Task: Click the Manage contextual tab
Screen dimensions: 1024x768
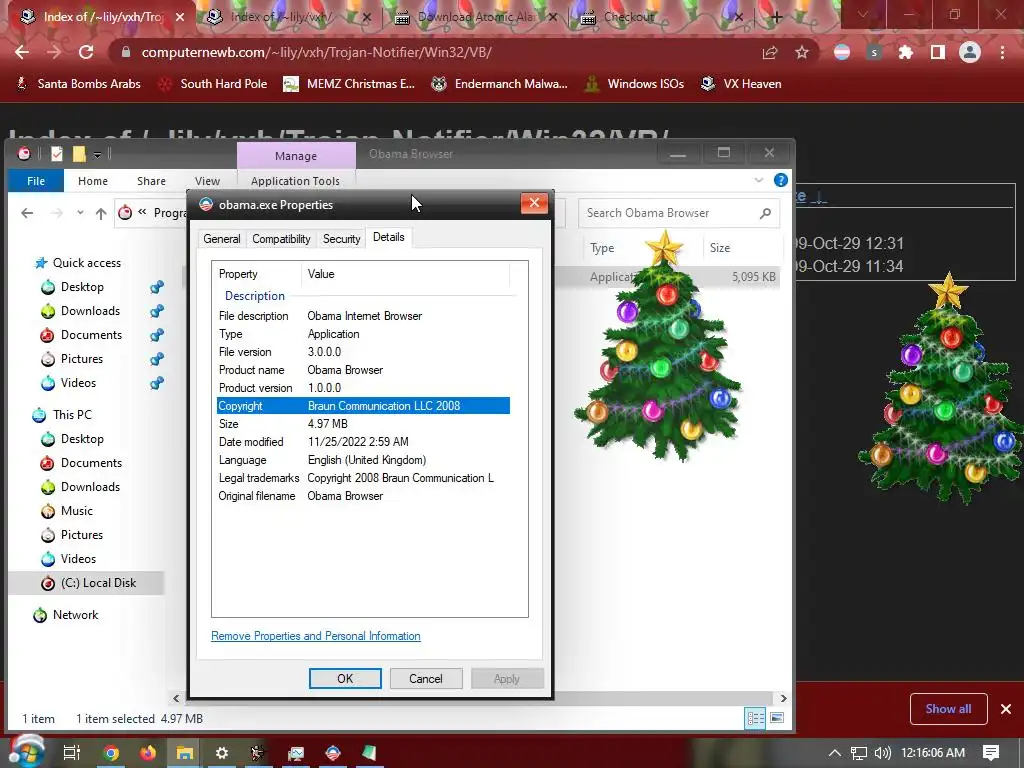Action: (296, 155)
